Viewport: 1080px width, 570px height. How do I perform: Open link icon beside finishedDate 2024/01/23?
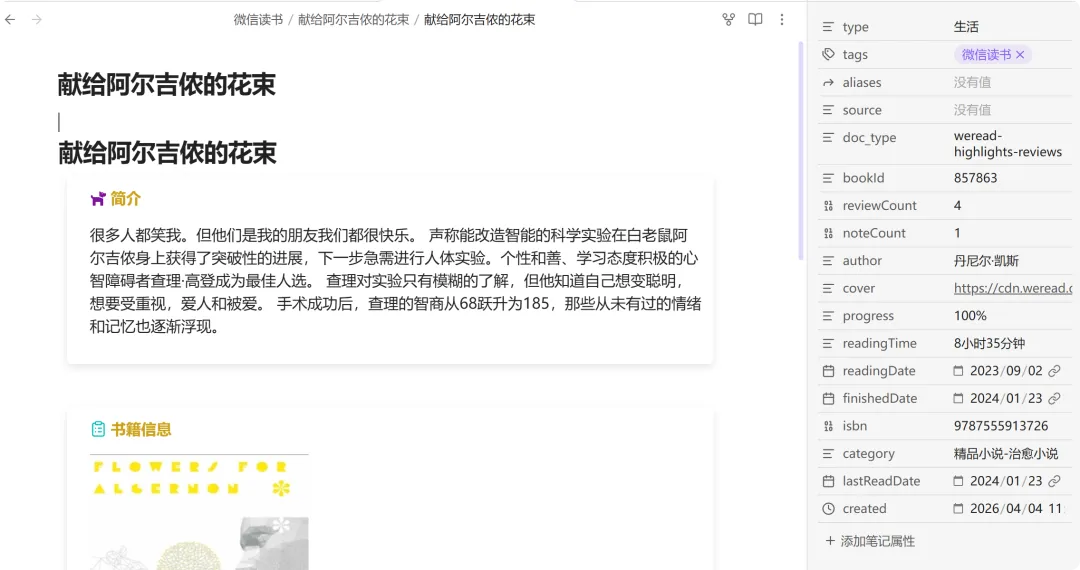(x=1054, y=399)
